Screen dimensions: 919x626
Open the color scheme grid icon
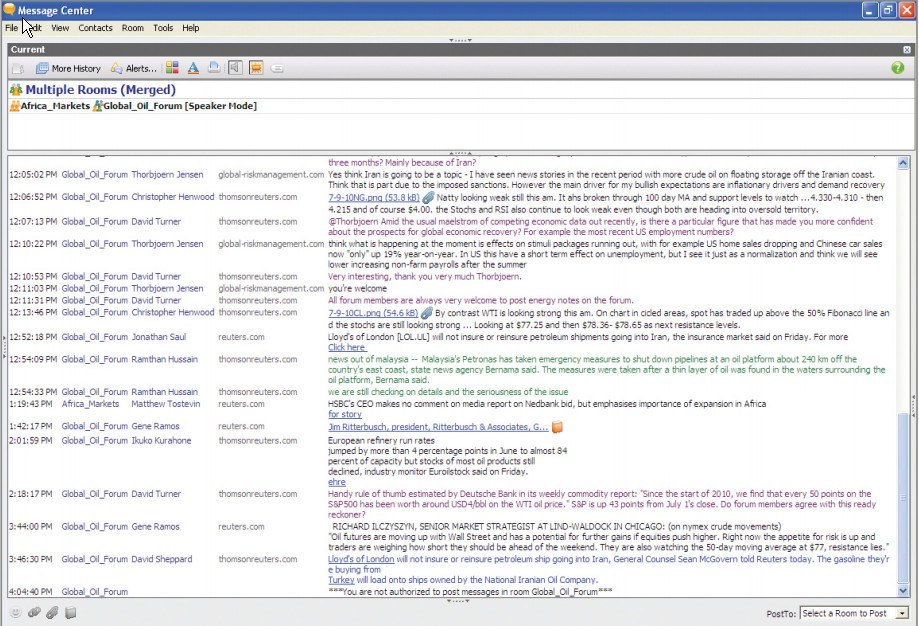(172, 69)
